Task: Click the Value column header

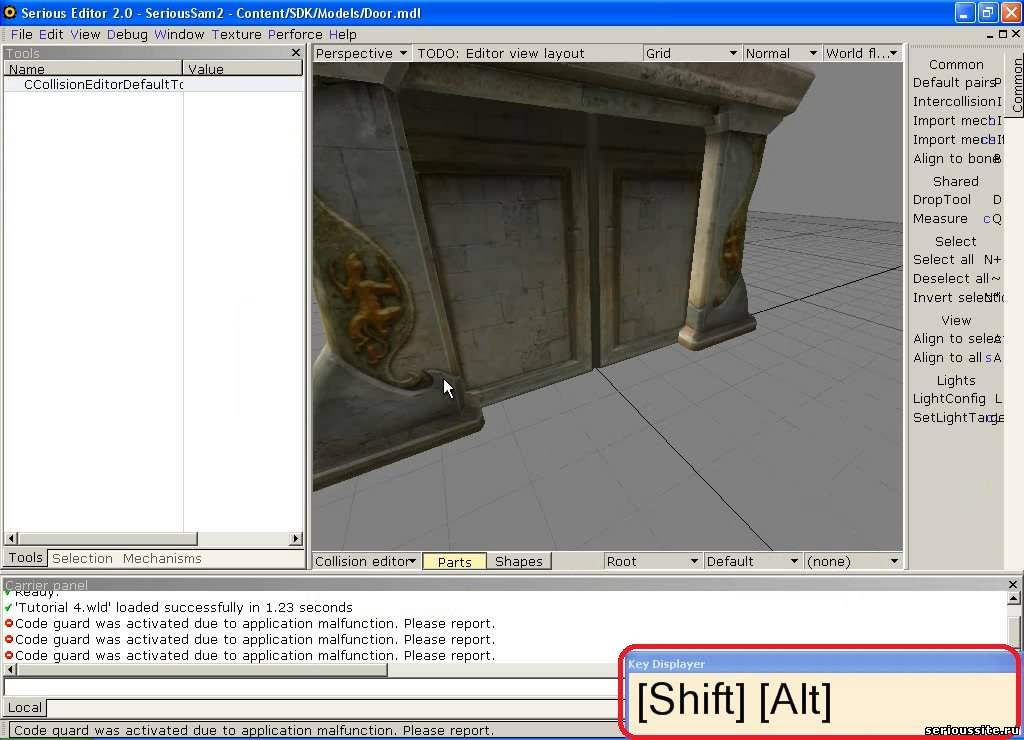Action: tap(243, 69)
